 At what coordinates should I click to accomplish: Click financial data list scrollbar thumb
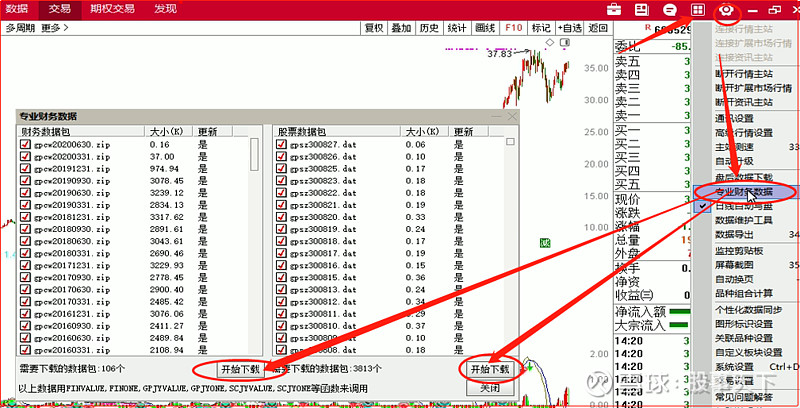pyautogui.click(x=254, y=155)
